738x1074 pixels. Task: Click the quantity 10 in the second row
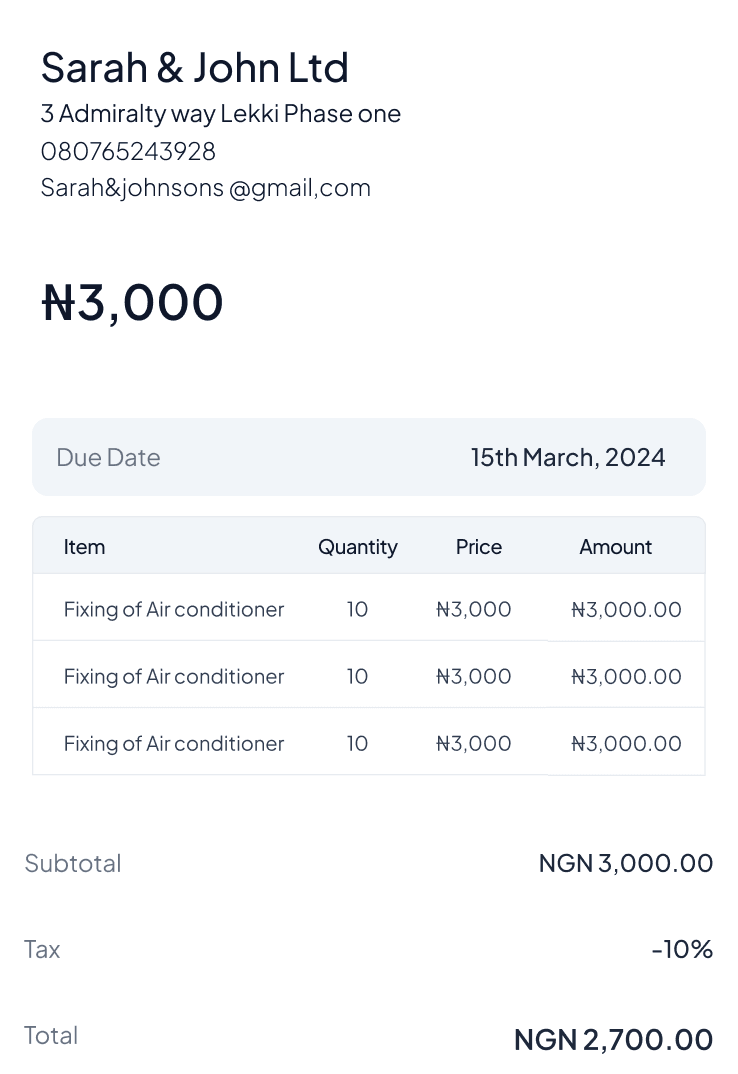[357, 676]
